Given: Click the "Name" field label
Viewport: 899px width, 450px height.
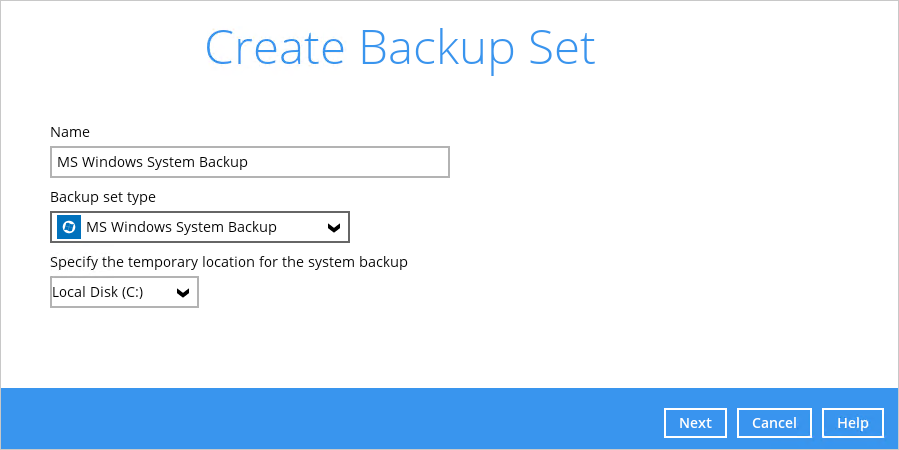Looking at the screenshot, I should point(70,132).
